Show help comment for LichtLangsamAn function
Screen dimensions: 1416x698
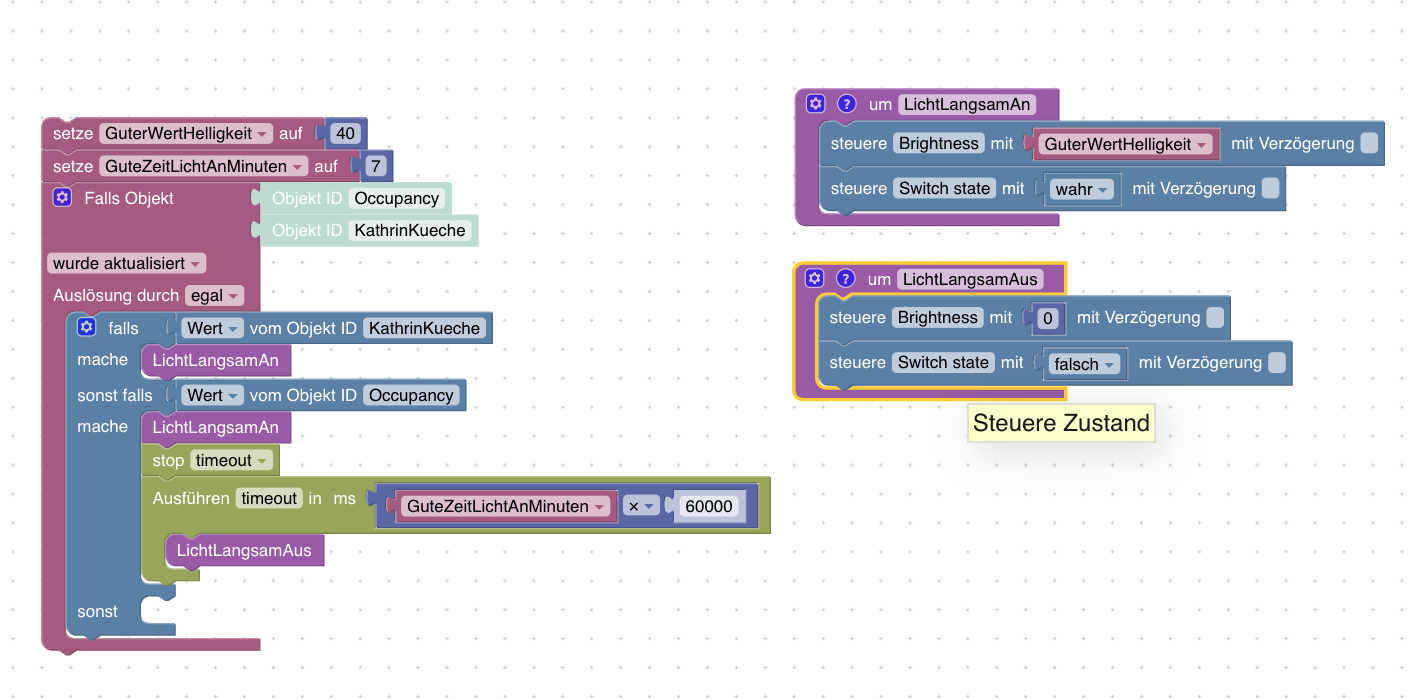[847, 104]
